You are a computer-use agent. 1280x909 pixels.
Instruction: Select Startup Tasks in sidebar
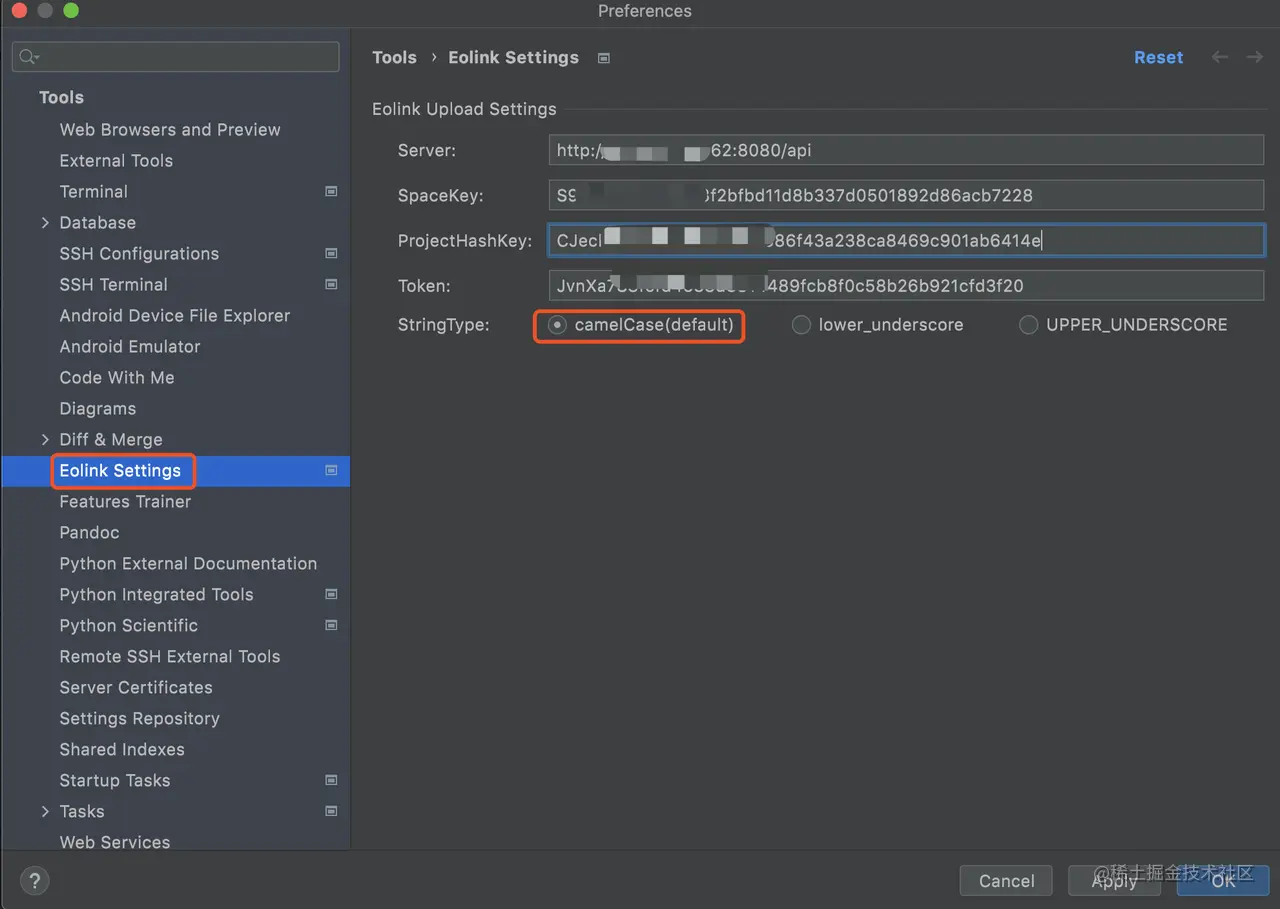coord(115,780)
